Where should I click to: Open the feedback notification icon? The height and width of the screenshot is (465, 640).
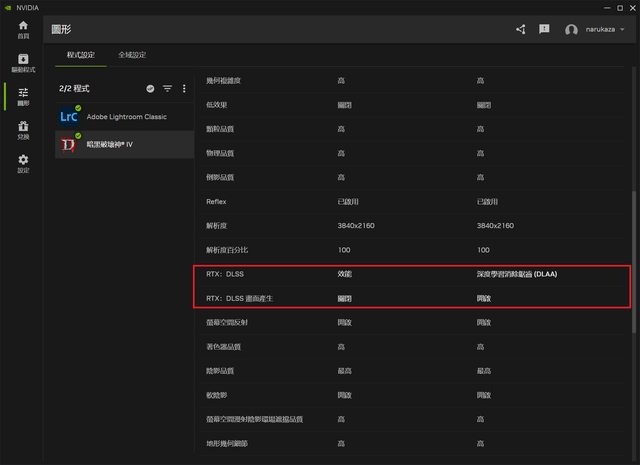point(545,30)
